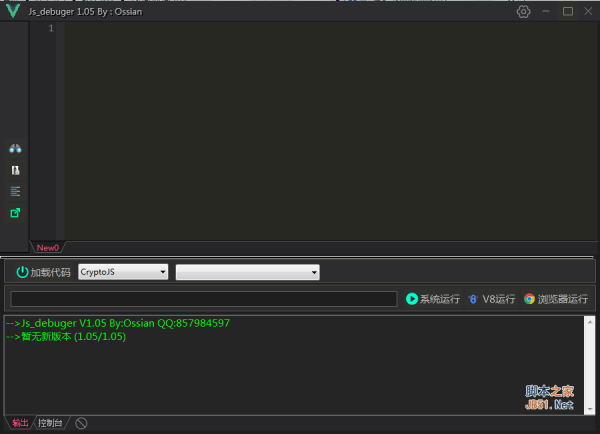Click the text lines format-code icon
Image resolution: width=600 pixels, height=434 pixels.
point(15,191)
